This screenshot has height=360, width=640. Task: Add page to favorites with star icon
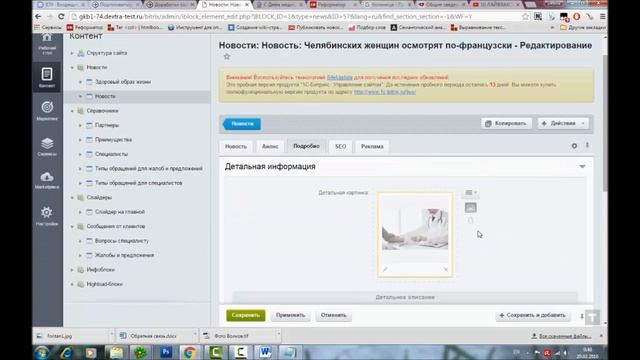(227, 57)
